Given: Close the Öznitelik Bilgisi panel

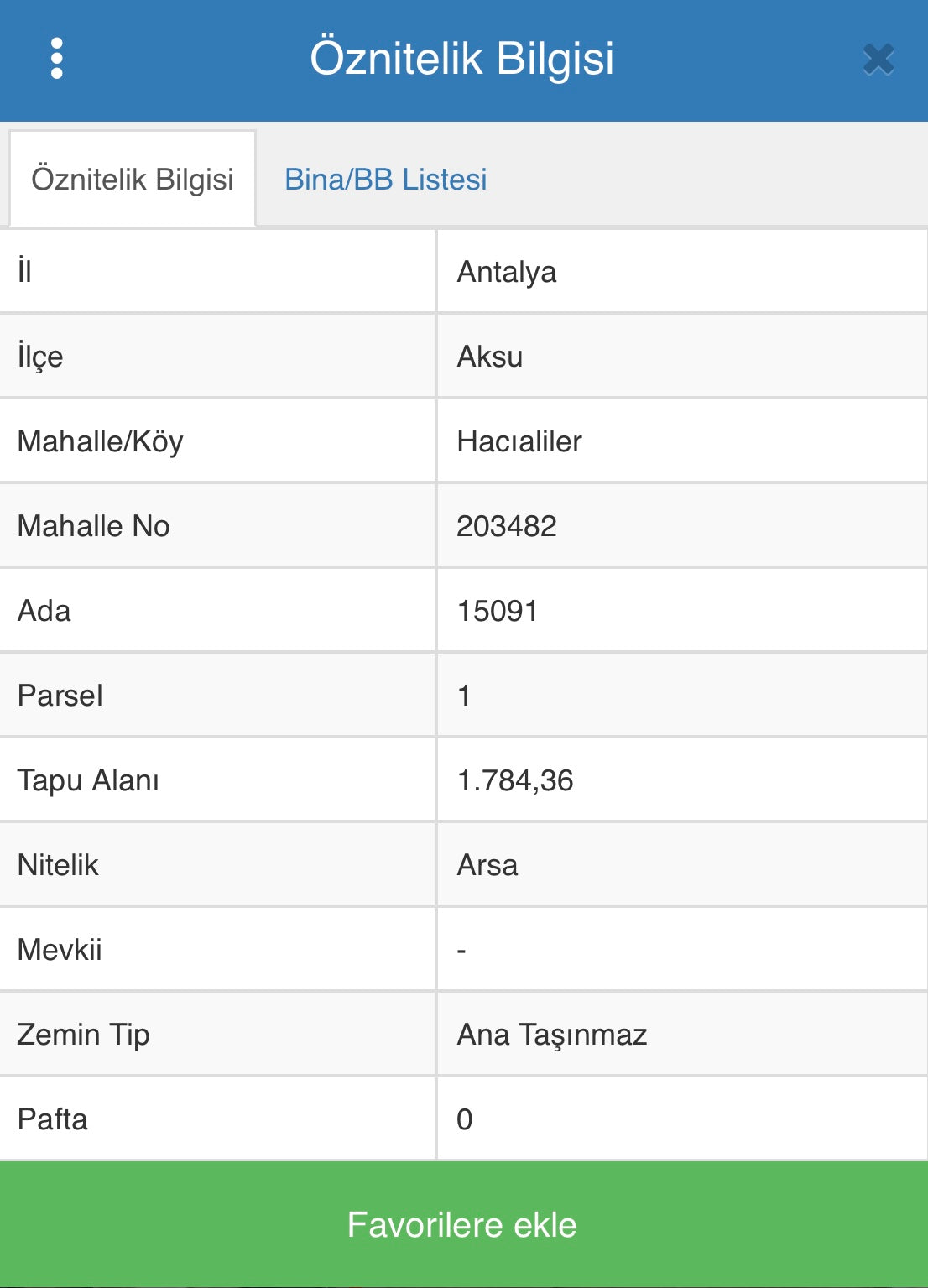Looking at the screenshot, I should coord(878,60).
